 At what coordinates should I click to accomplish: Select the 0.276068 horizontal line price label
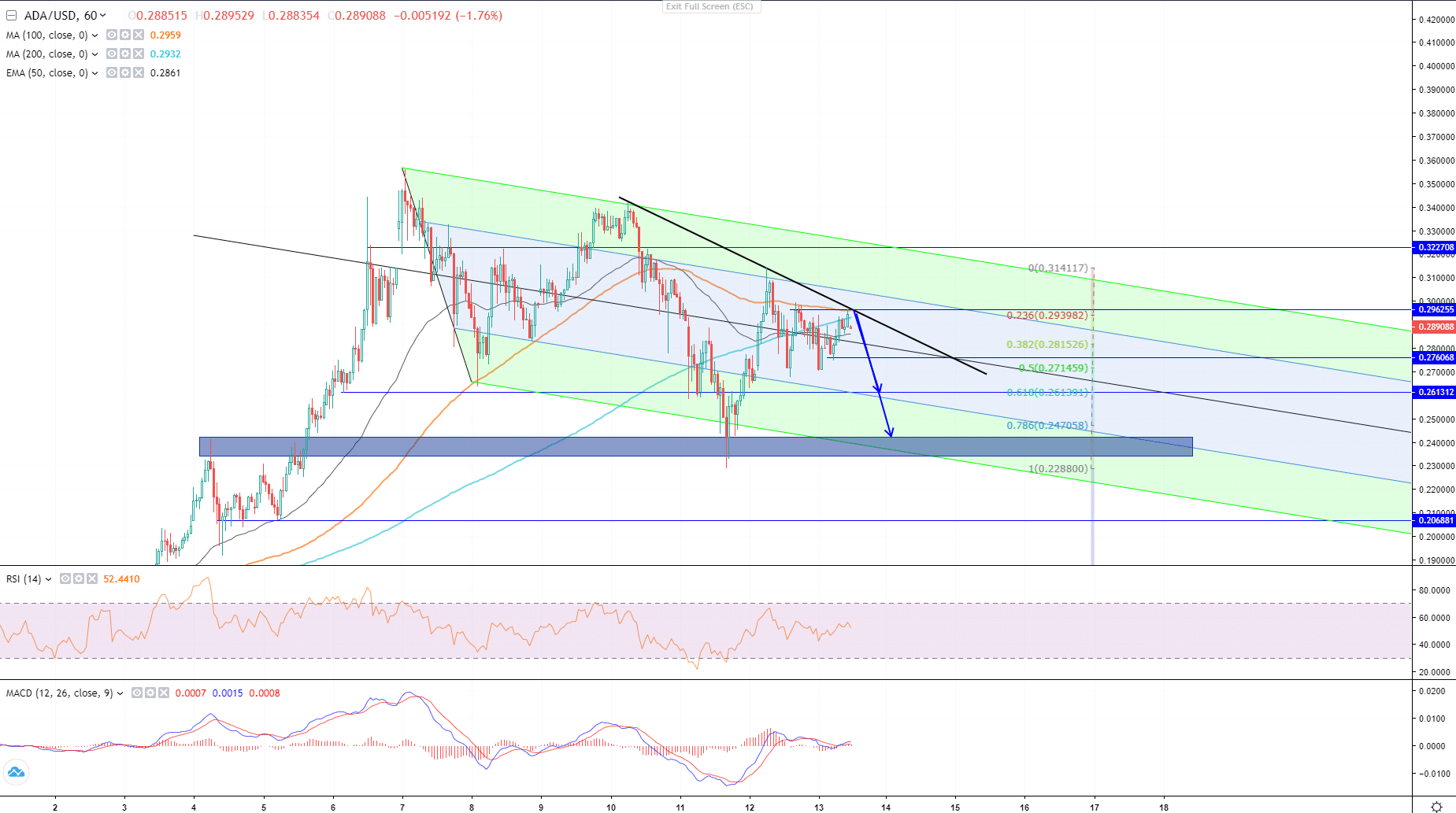1436,358
